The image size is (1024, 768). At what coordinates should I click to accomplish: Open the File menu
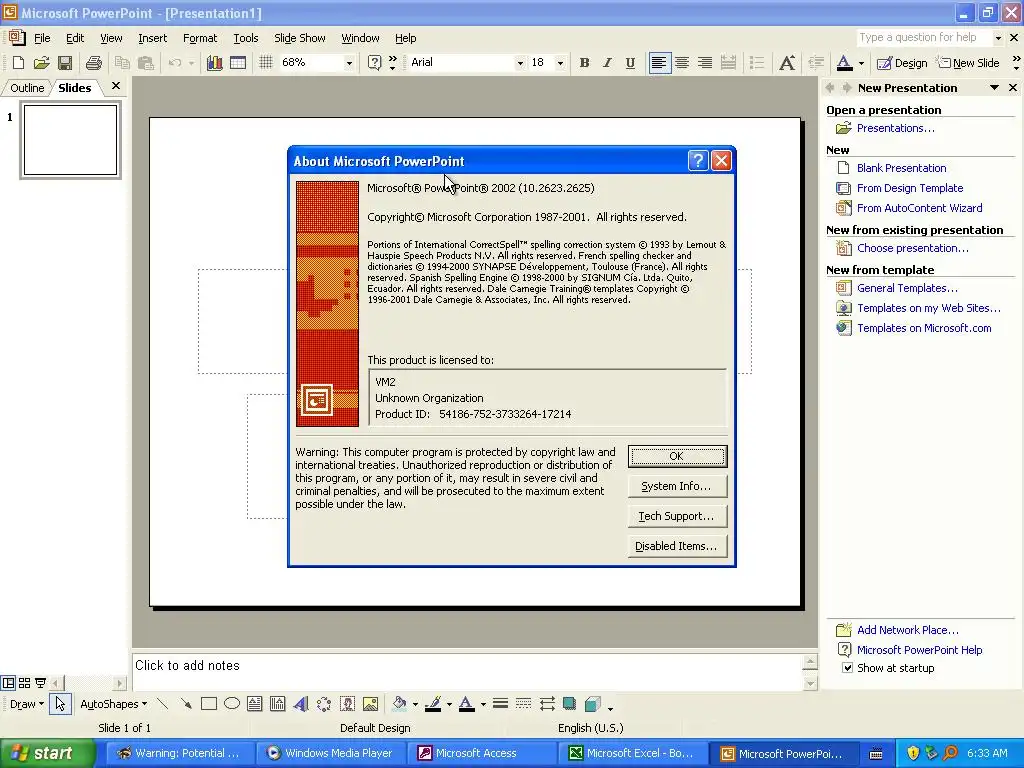tap(42, 38)
